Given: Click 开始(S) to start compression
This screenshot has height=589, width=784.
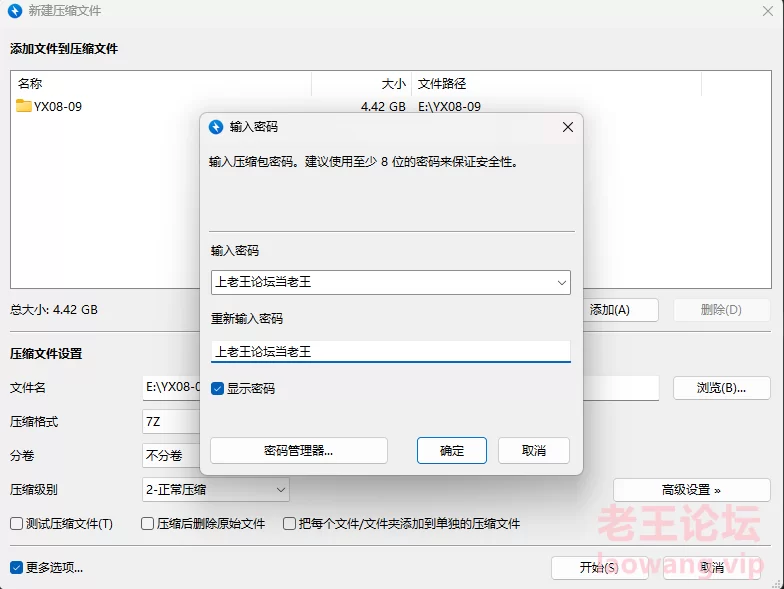Looking at the screenshot, I should [600, 568].
